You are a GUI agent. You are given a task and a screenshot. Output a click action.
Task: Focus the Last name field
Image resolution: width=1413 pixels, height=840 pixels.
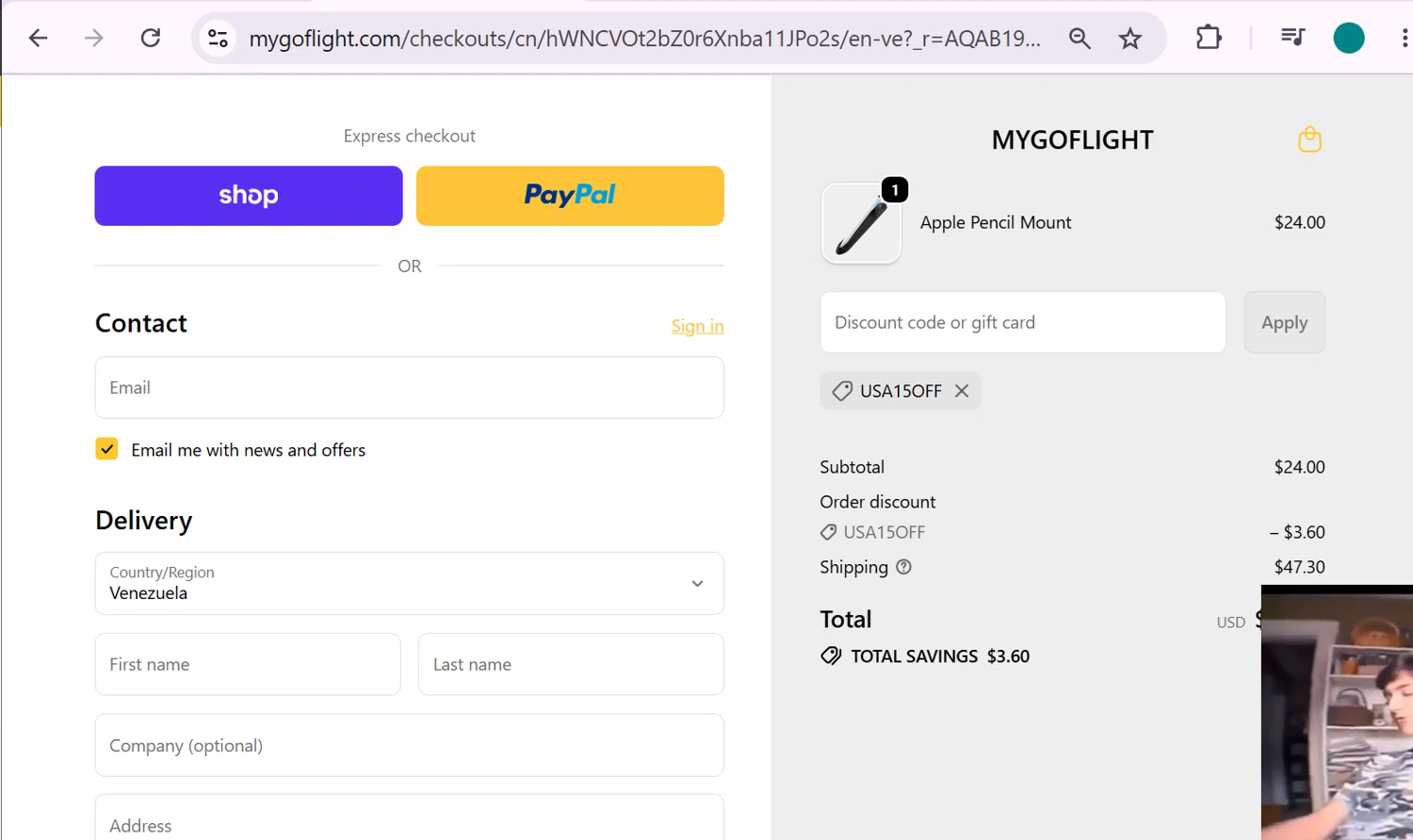571,664
